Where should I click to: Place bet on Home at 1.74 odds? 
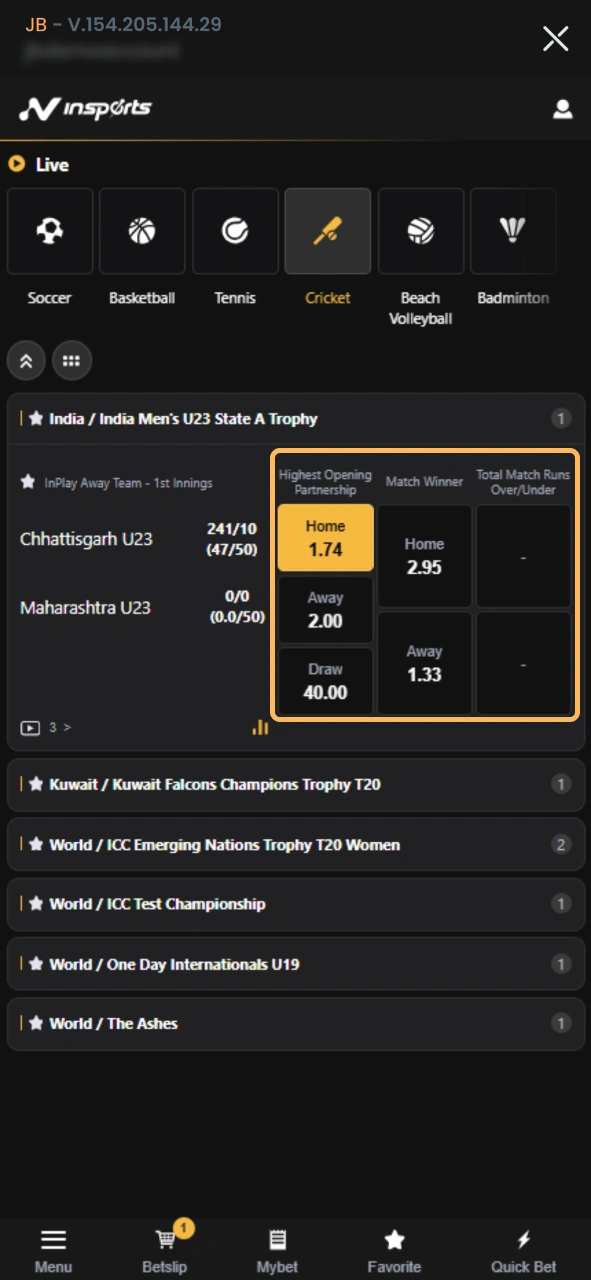[324, 537]
